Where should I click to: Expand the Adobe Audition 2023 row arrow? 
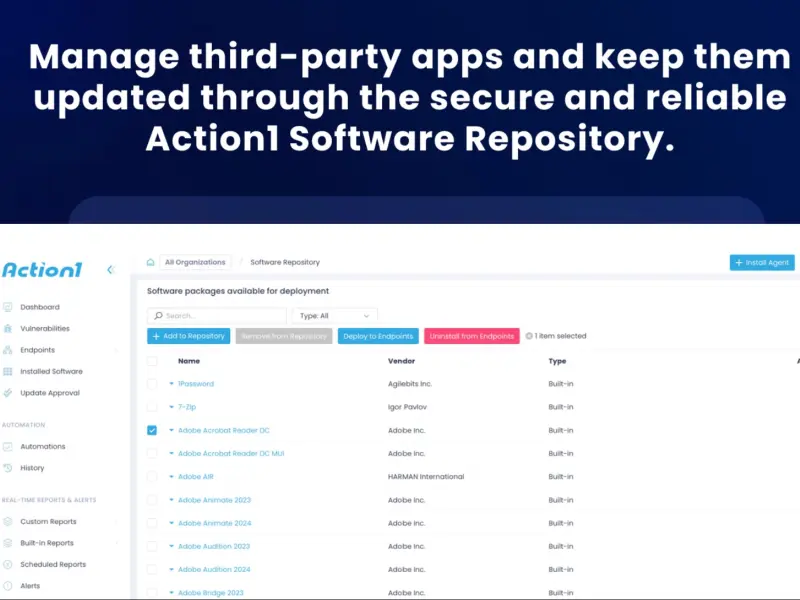(x=171, y=546)
